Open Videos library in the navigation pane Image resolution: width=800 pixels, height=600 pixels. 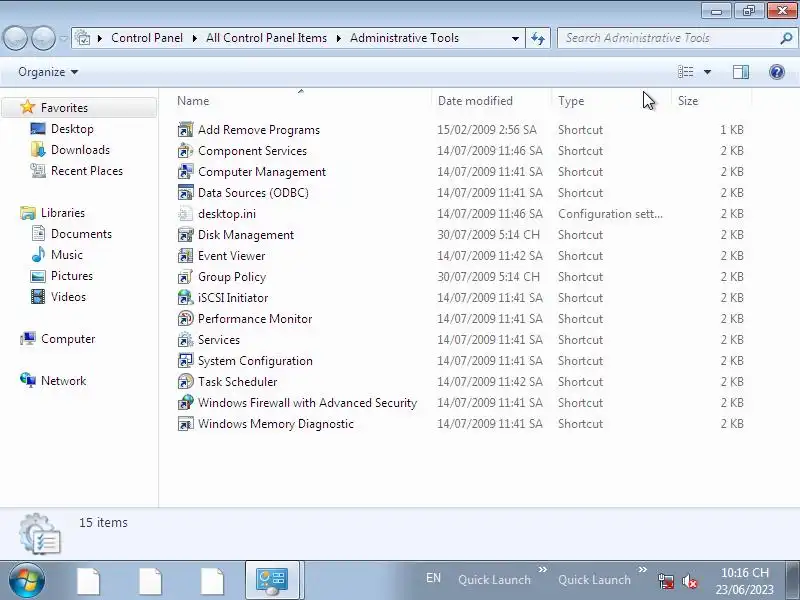(x=68, y=296)
